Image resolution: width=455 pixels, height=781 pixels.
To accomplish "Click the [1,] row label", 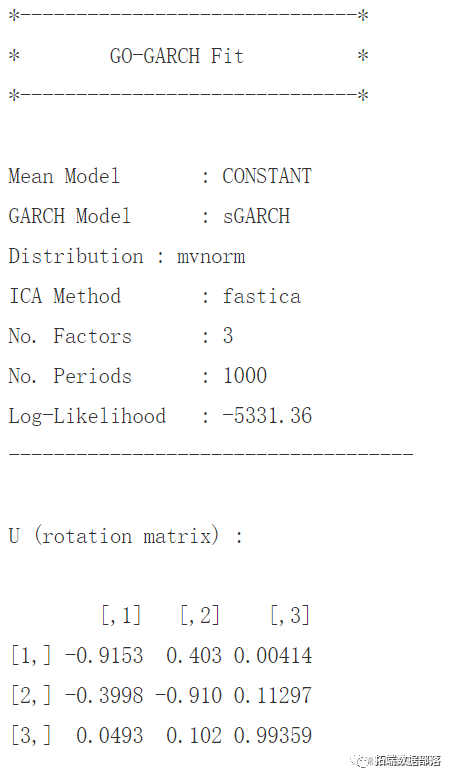I will pos(31,655).
